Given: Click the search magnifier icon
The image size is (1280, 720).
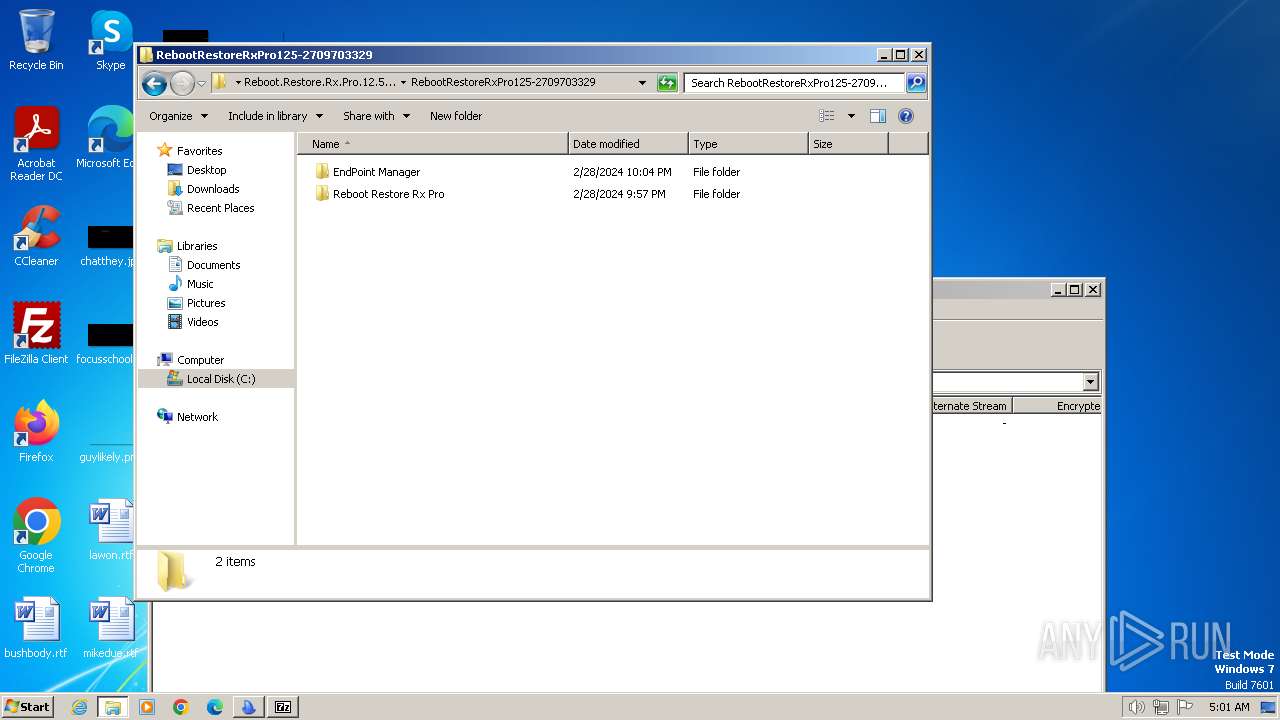Looking at the screenshot, I should [x=915, y=83].
